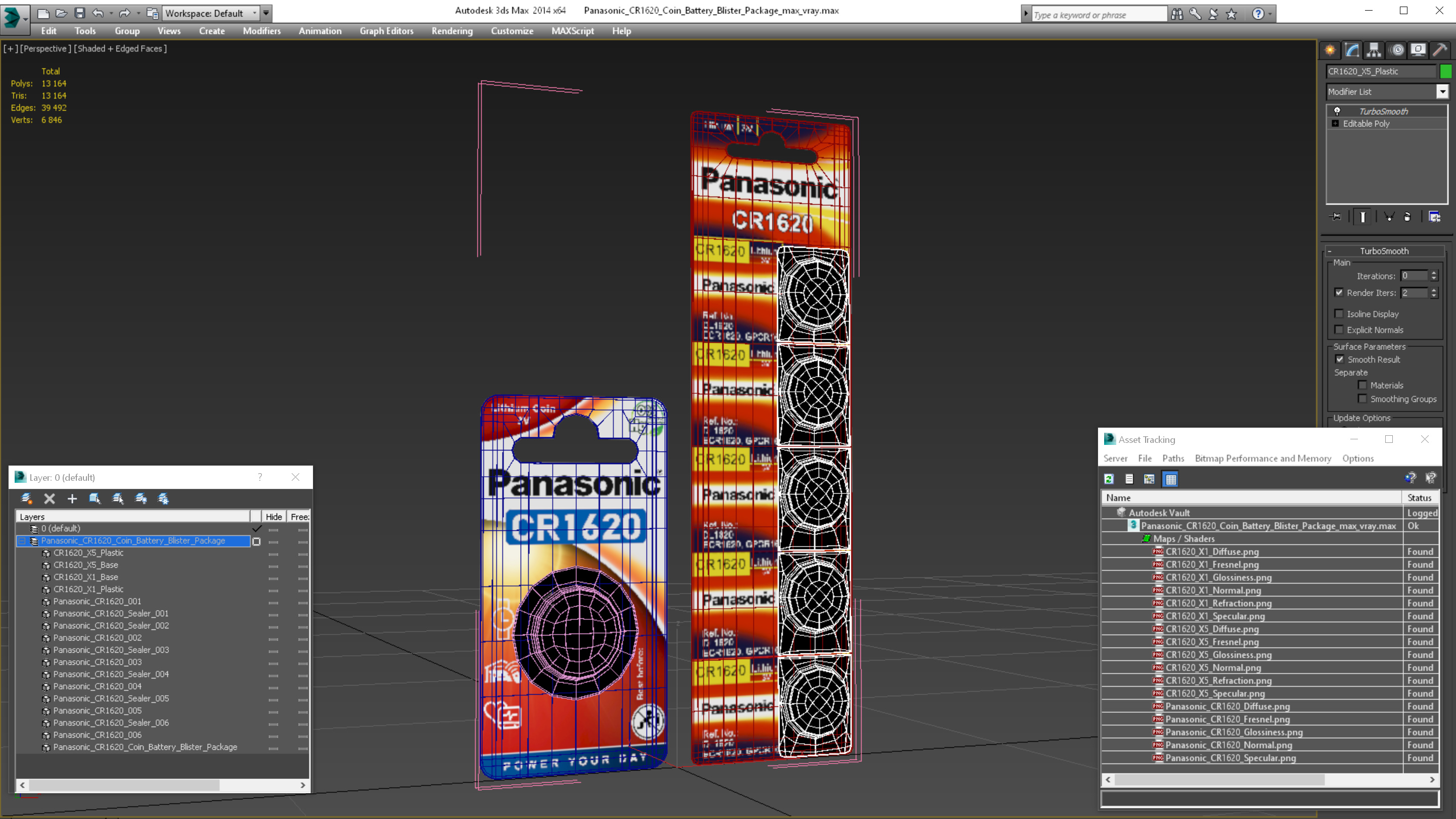Screen dimensions: 1456x819
Task: Collapse Panasonic_CR1620_Coin_Battery_Blister_Package layer tree
Action: coord(22,541)
